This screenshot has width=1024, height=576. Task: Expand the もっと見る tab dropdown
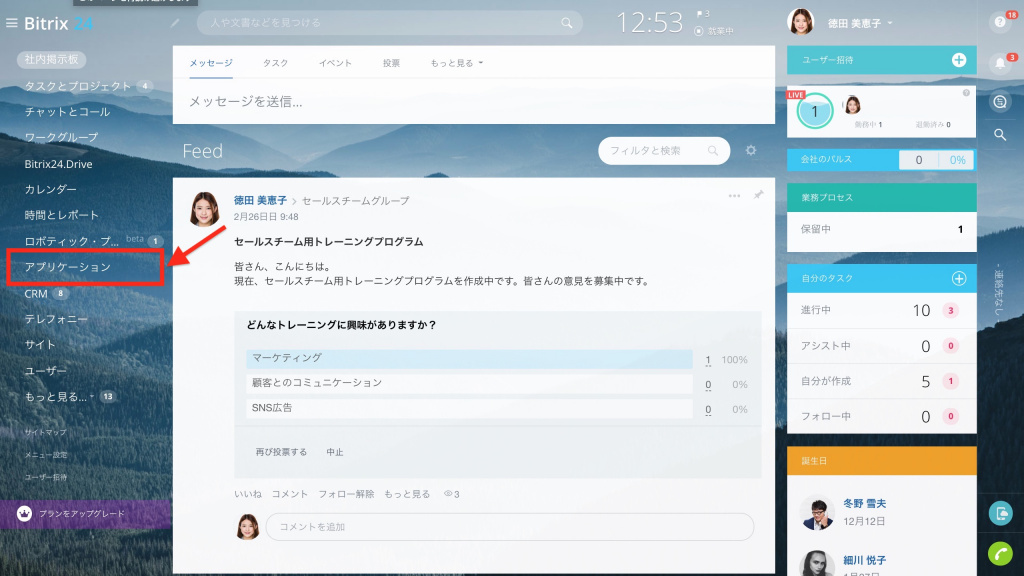click(x=456, y=63)
